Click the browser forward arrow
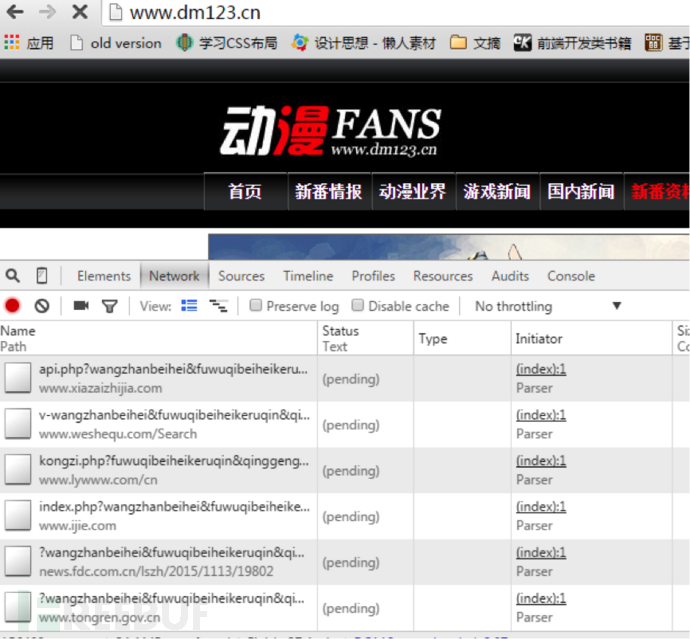 tap(48, 12)
